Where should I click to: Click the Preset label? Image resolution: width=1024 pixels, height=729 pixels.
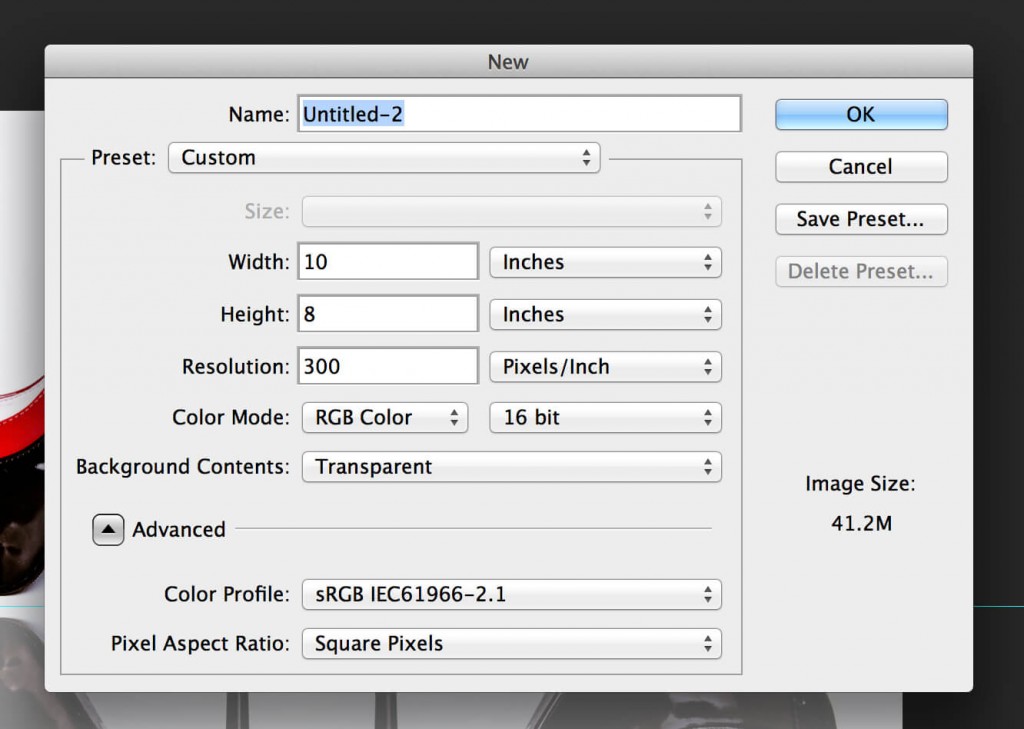click(123, 157)
